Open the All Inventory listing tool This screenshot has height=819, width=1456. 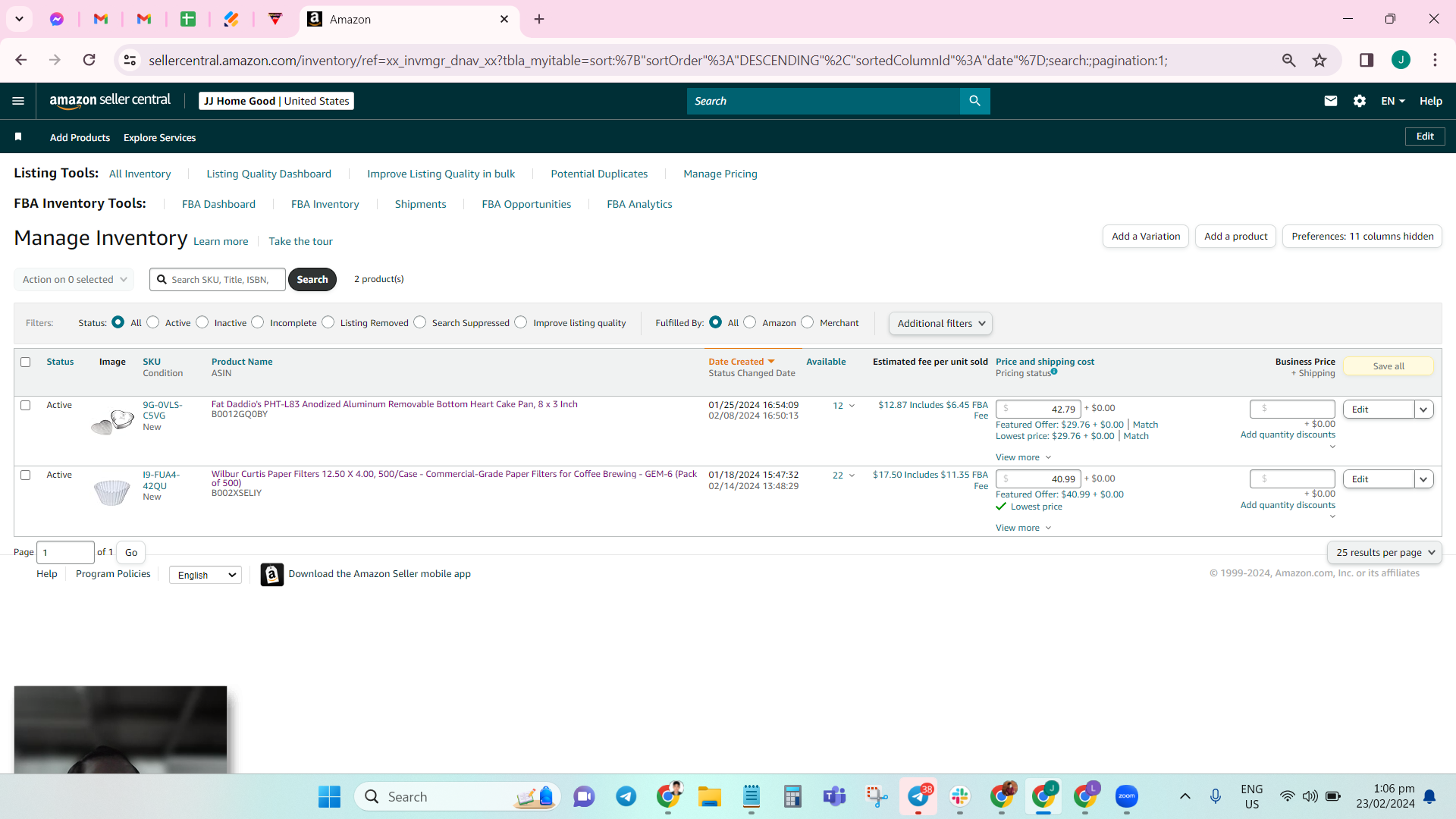point(140,174)
